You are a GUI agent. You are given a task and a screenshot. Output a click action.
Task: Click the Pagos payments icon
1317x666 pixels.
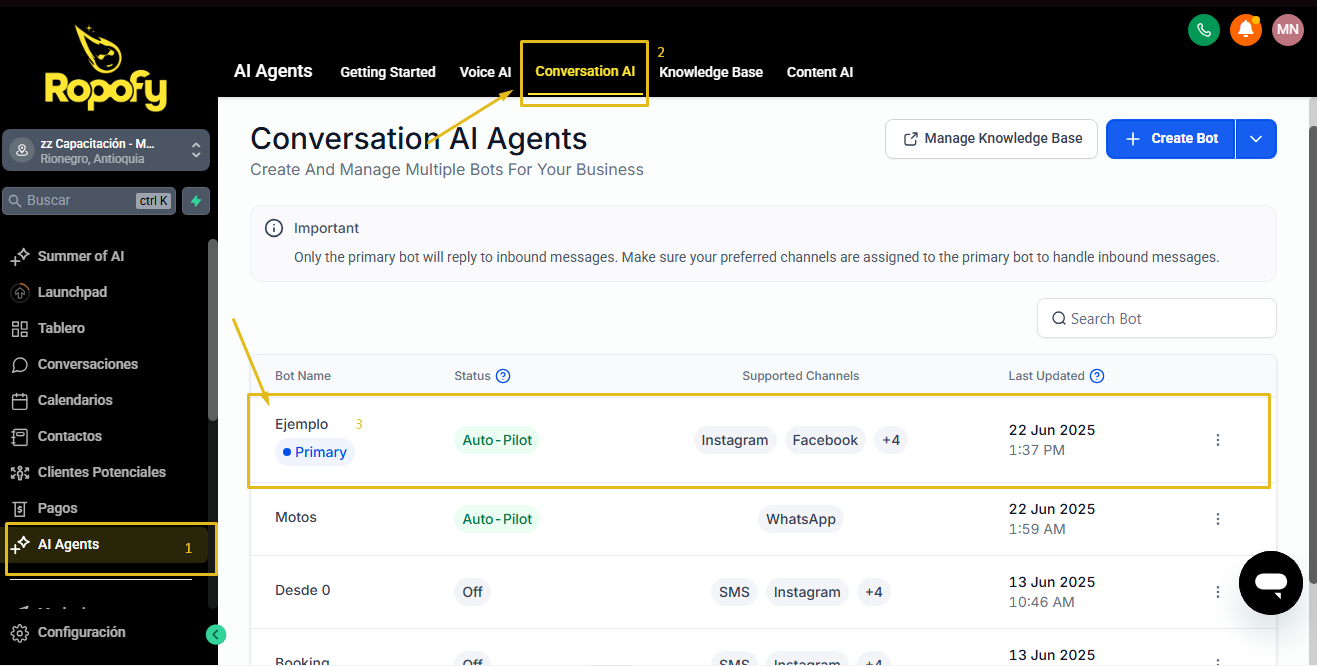(x=20, y=509)
